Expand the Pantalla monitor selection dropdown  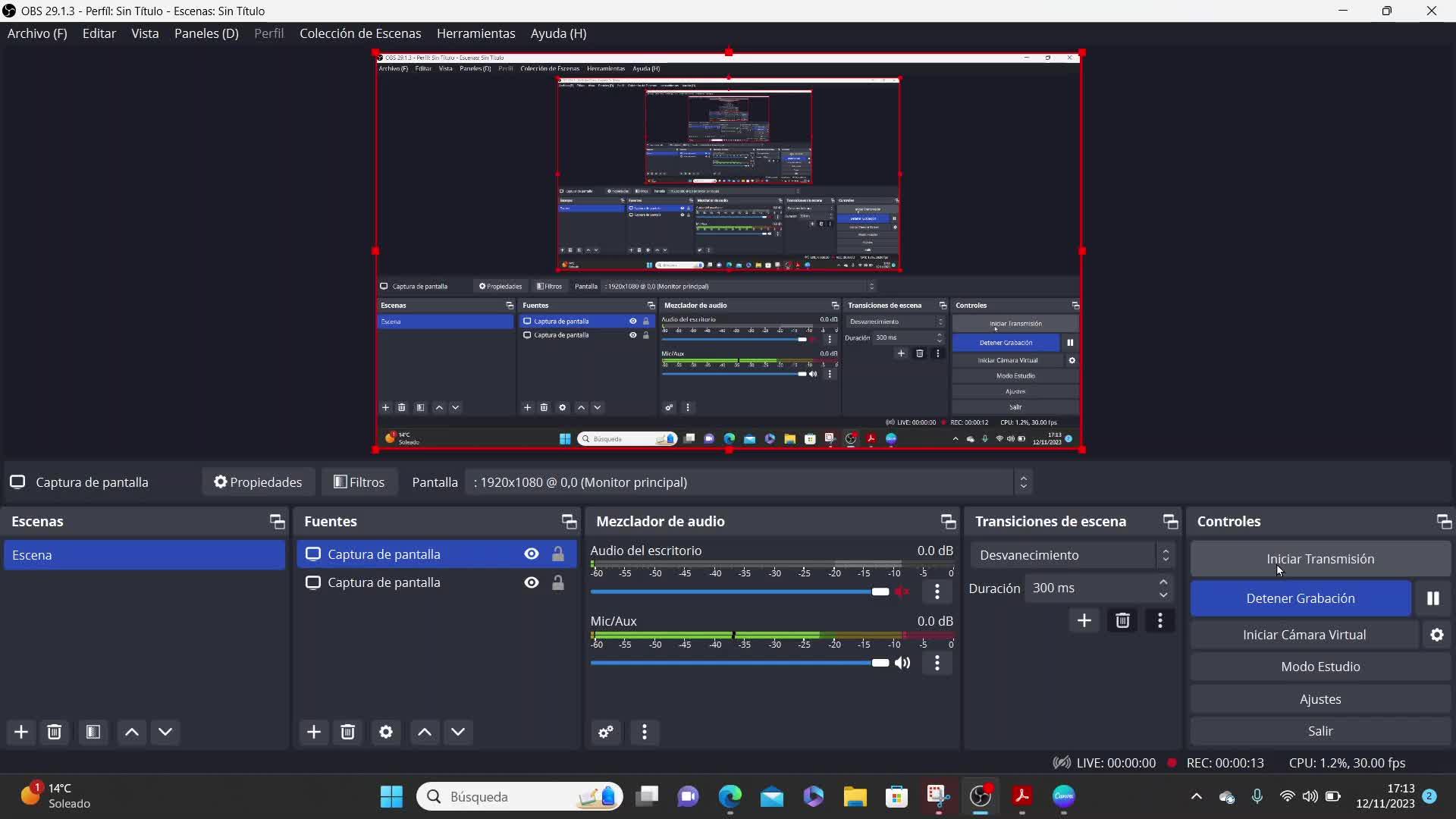point(748,482)
